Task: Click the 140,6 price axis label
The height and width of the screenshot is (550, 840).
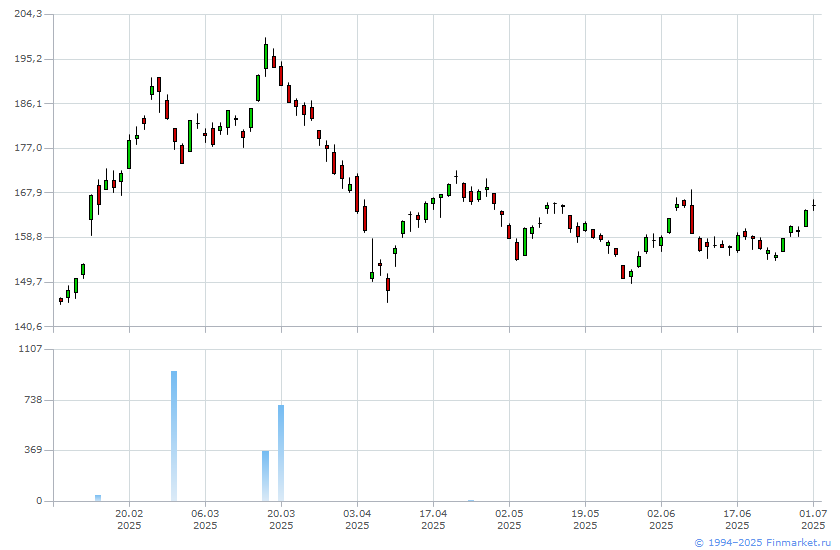Action: 28,326
